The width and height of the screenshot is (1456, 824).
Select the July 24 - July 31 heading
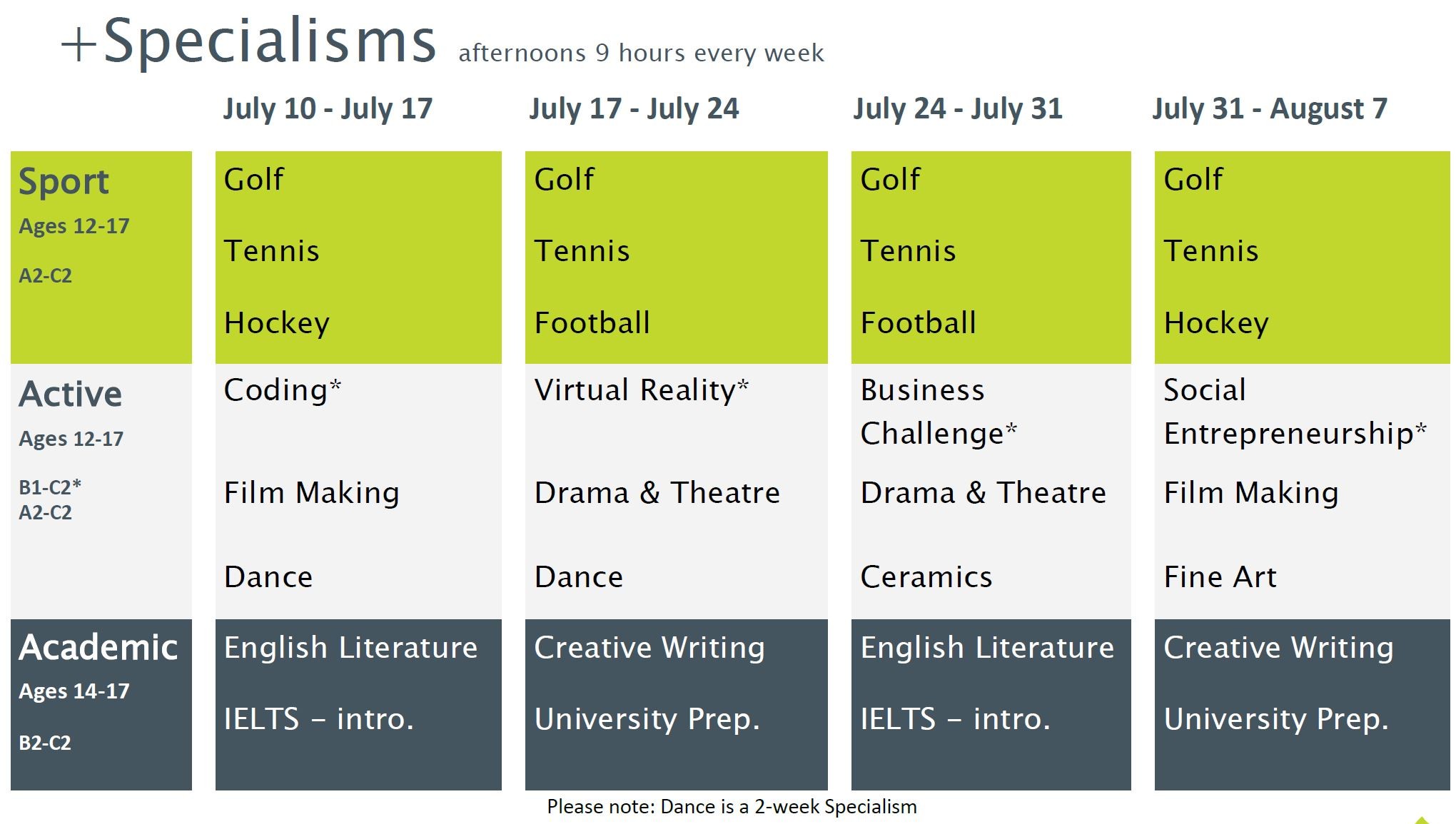[x=958, y=109]
